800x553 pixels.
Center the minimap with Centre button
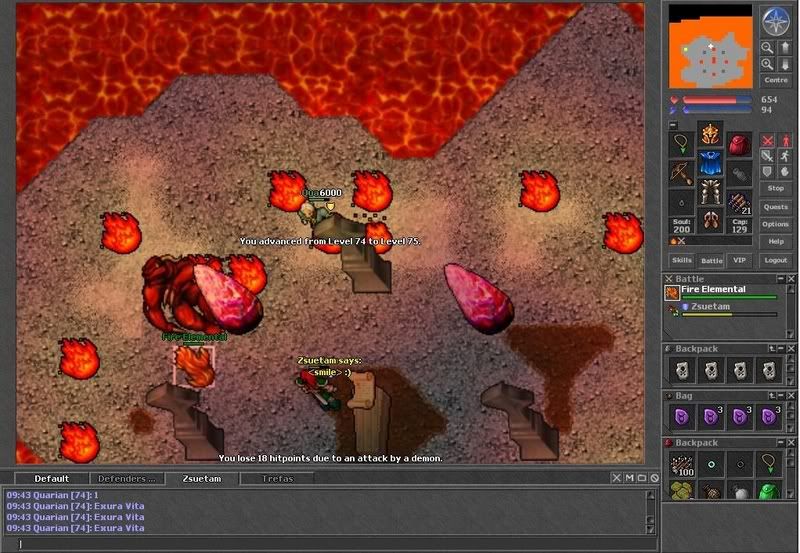pos(776,80)
